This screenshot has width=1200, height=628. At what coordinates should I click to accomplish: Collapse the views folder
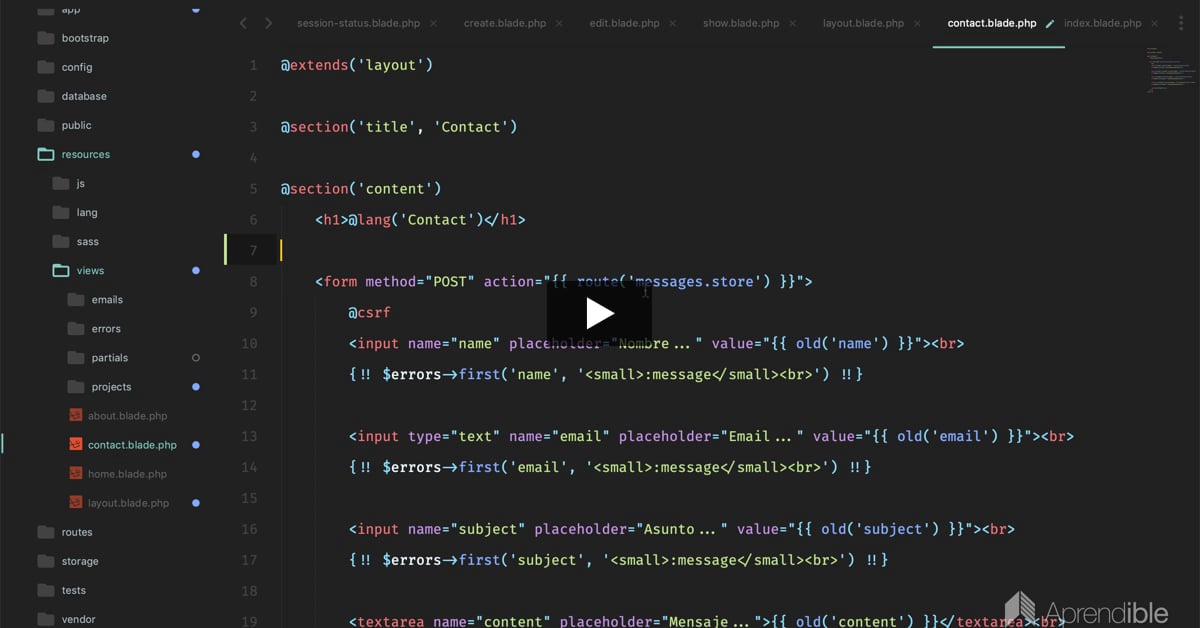pos(90,270)
